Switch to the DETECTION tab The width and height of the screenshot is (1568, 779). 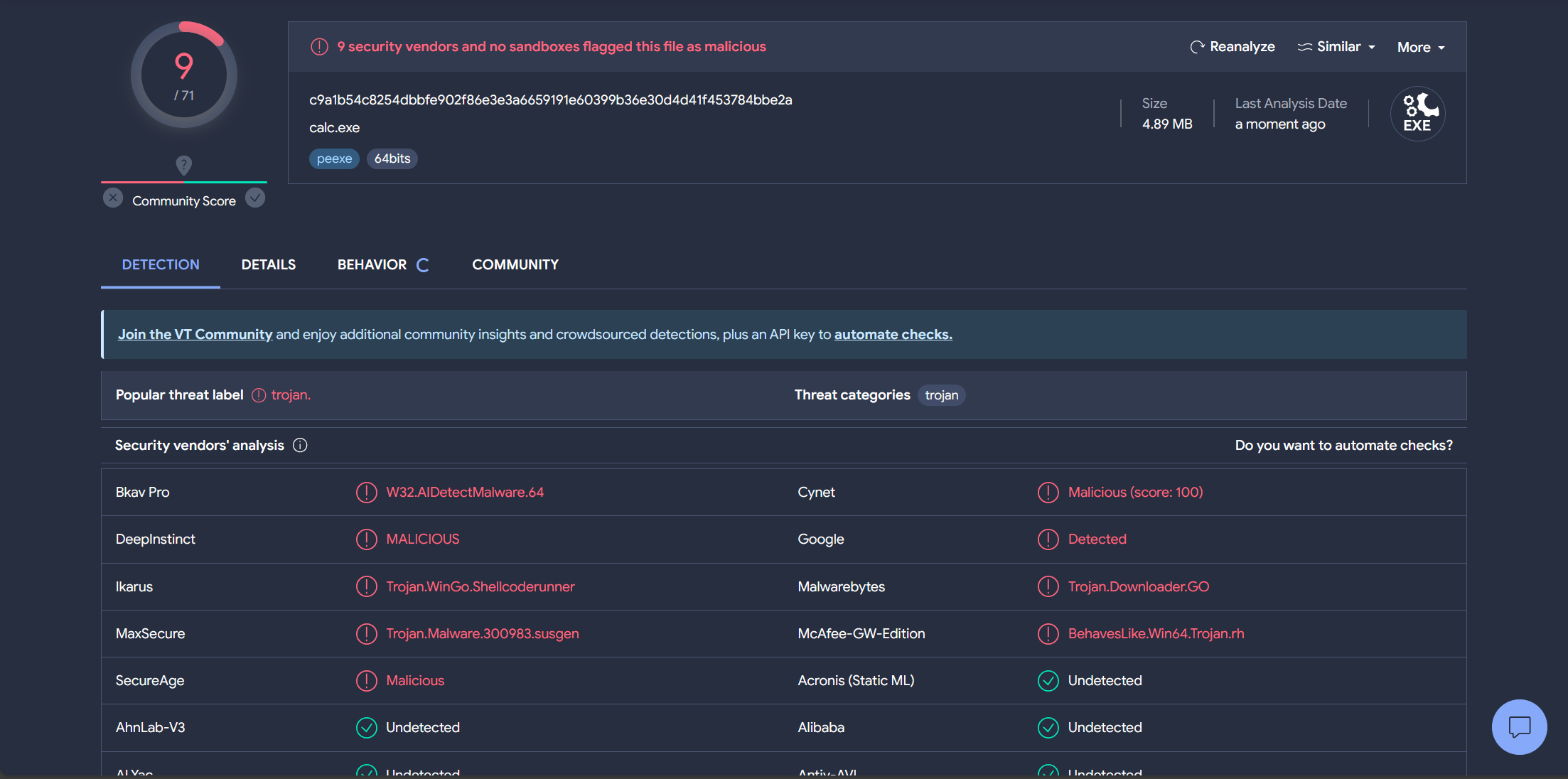(x=161, y=264)
